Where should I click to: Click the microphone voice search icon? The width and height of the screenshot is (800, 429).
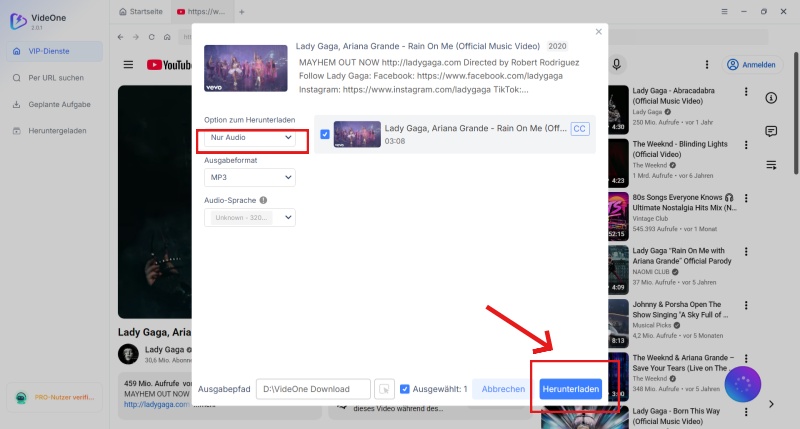(x=616, y=64)
